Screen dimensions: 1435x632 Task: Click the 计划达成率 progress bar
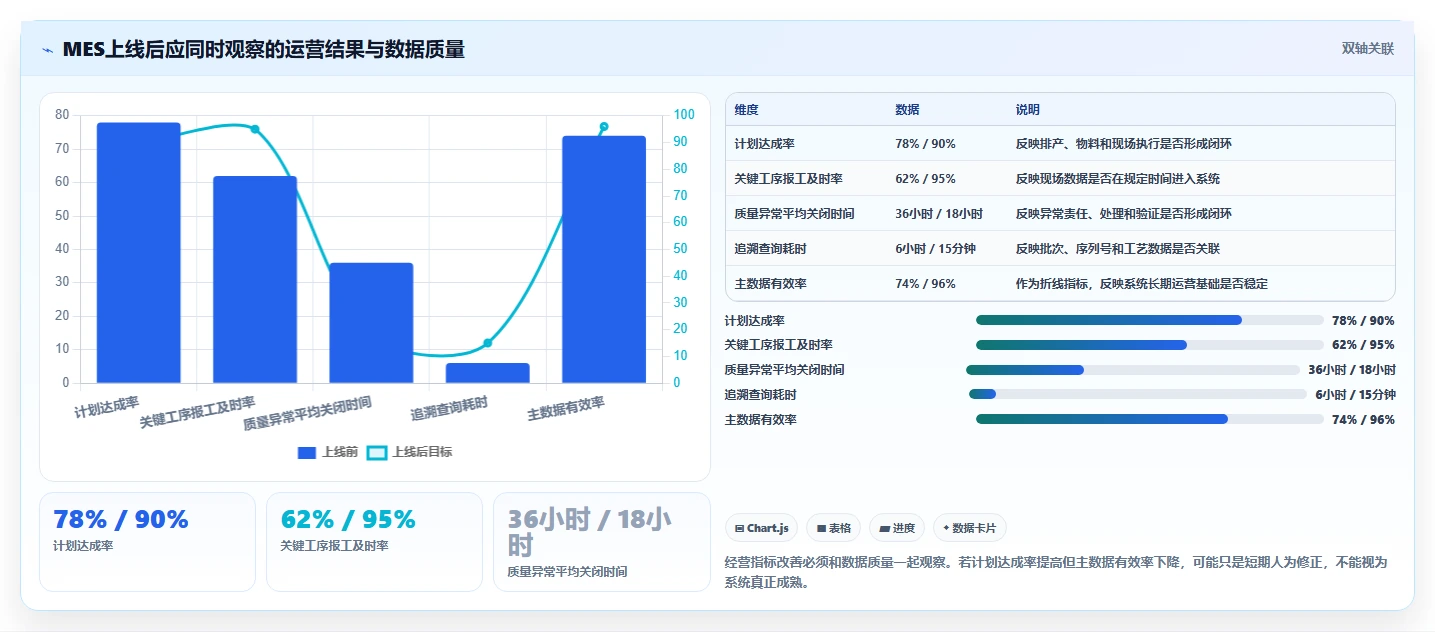pos(1150,320)
